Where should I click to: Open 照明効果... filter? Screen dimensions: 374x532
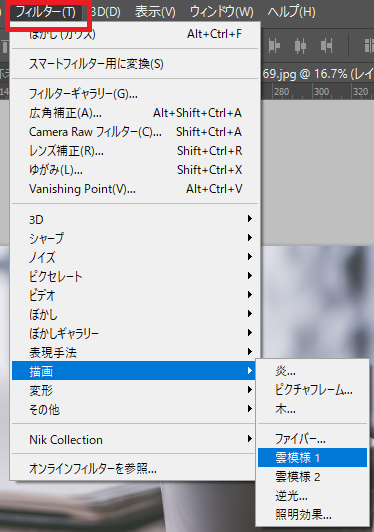point(312,515)
